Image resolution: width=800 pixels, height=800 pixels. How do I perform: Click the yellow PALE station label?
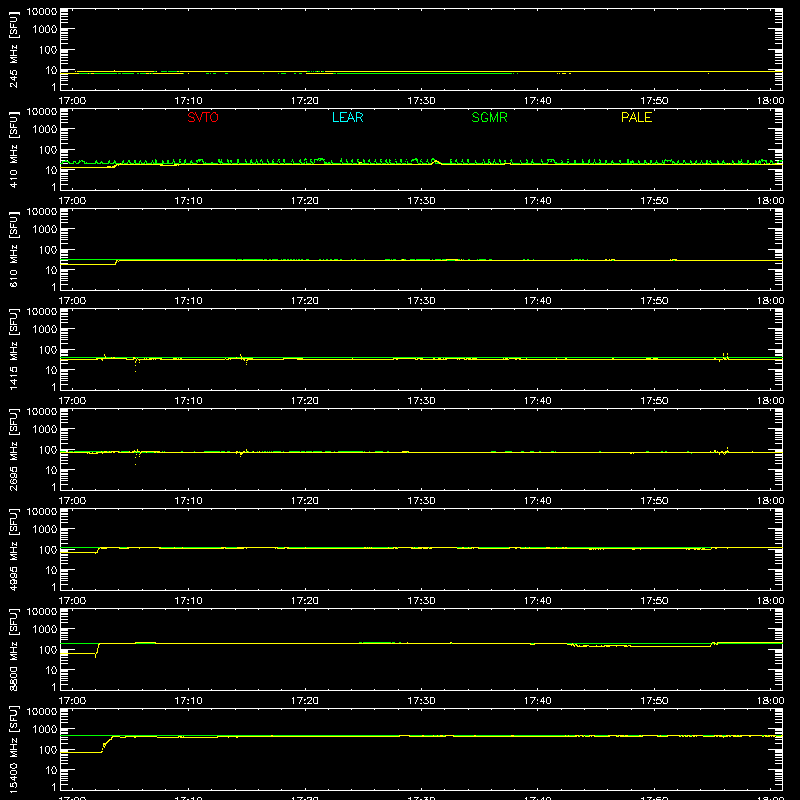pyautogui.click(x=636, y=117)
